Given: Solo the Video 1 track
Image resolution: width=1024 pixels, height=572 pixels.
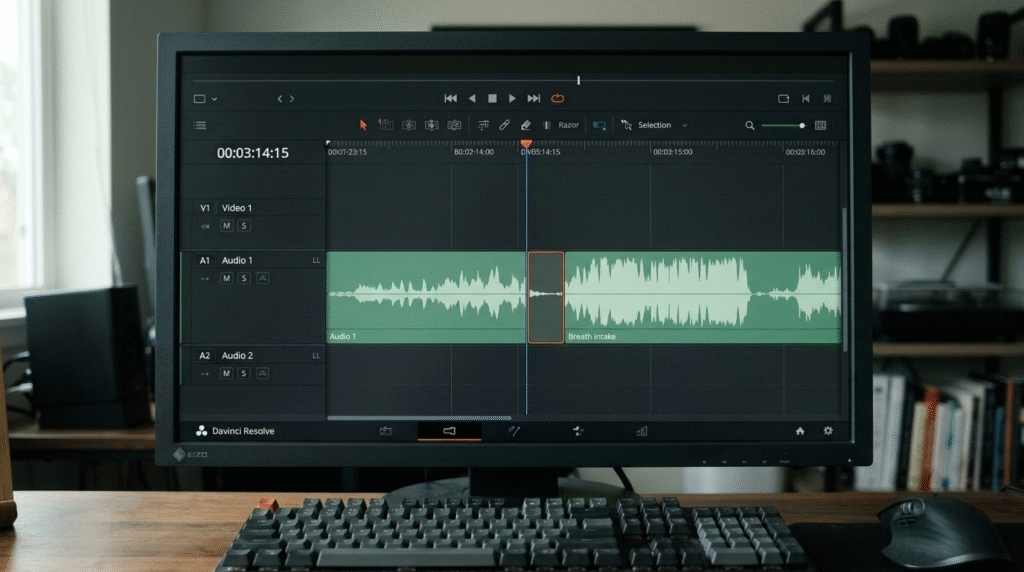Looking at the screenshot, I should 244,226.
